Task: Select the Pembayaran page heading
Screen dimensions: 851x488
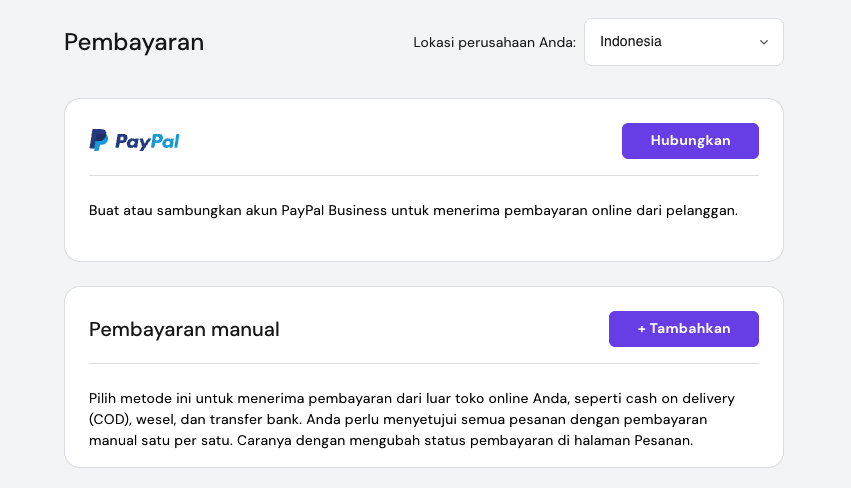Action: pos(134,42)
